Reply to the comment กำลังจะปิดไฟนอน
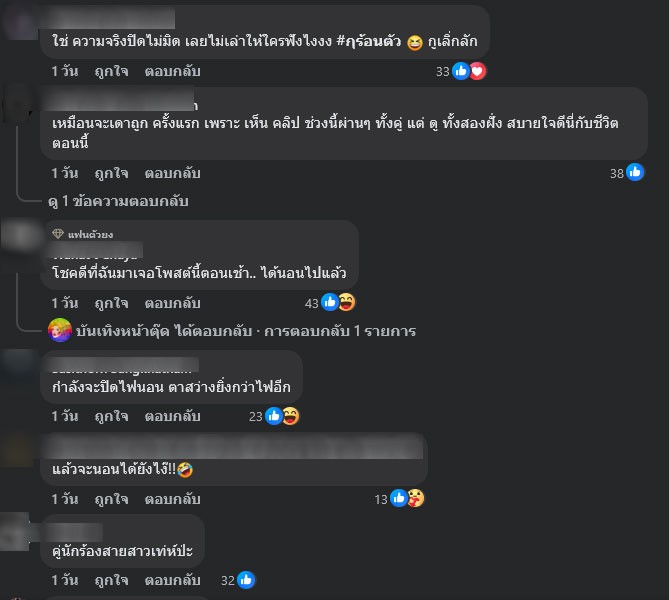The height and width of the screenshot is (600, 669). (x=172, y=416)
